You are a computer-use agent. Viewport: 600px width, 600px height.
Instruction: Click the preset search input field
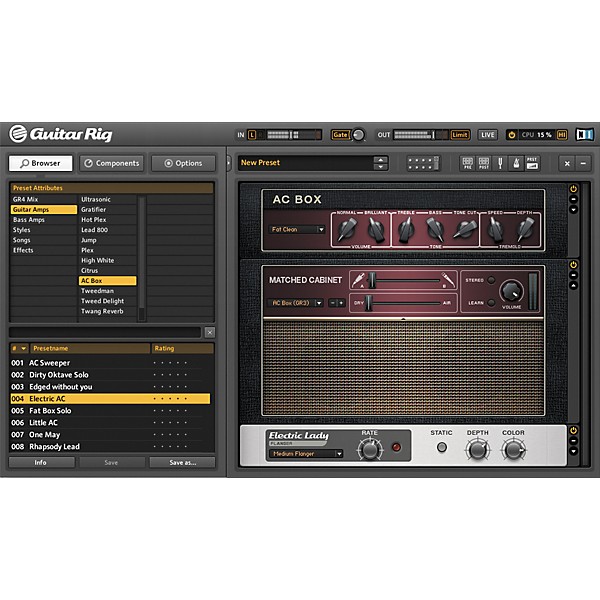pyautogui.click(x=105, y=333)
